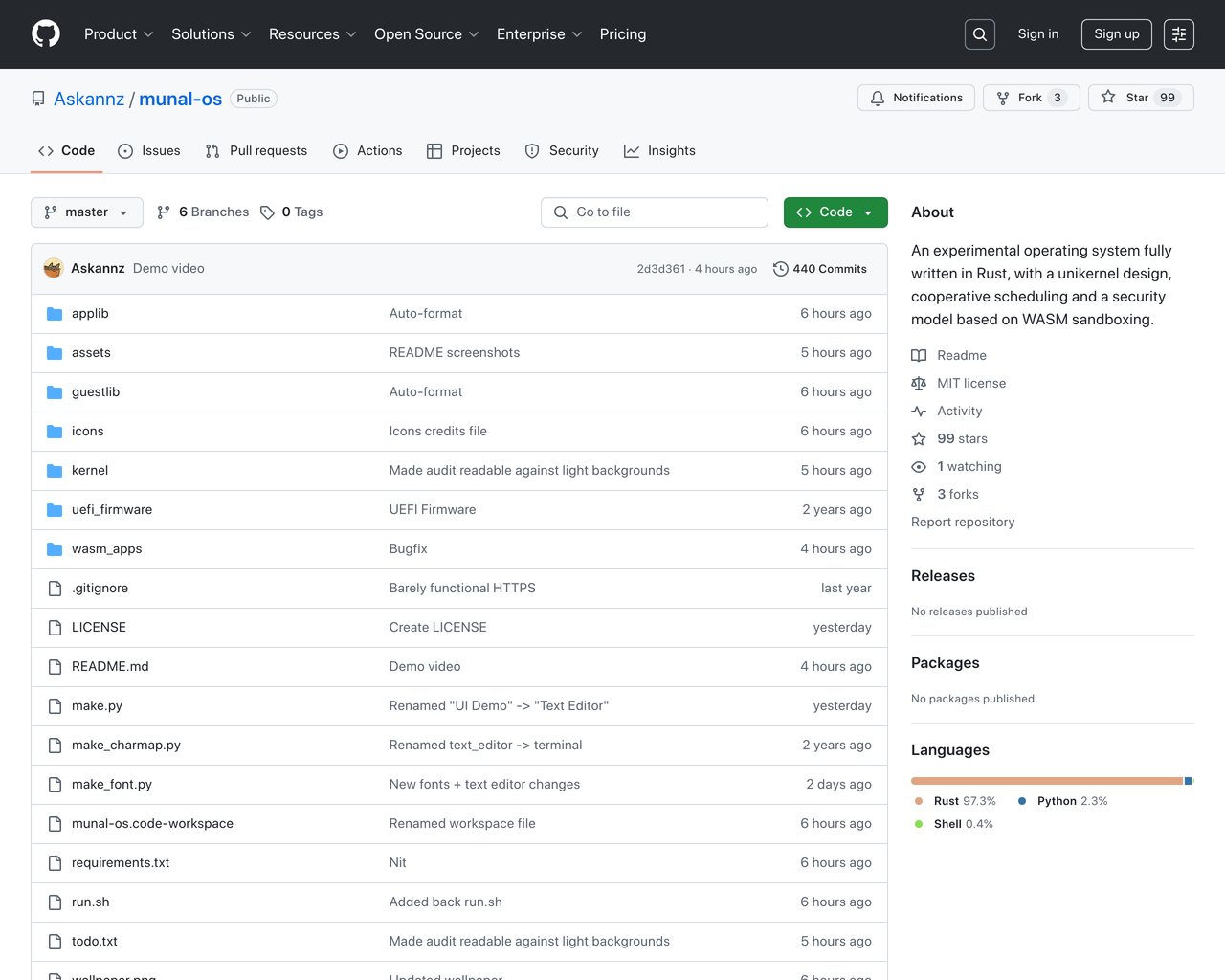1225x980 pixels.
Task: Click the Rust segment of languages bar
Action: pyautogui.click(x=1047, y=781)
